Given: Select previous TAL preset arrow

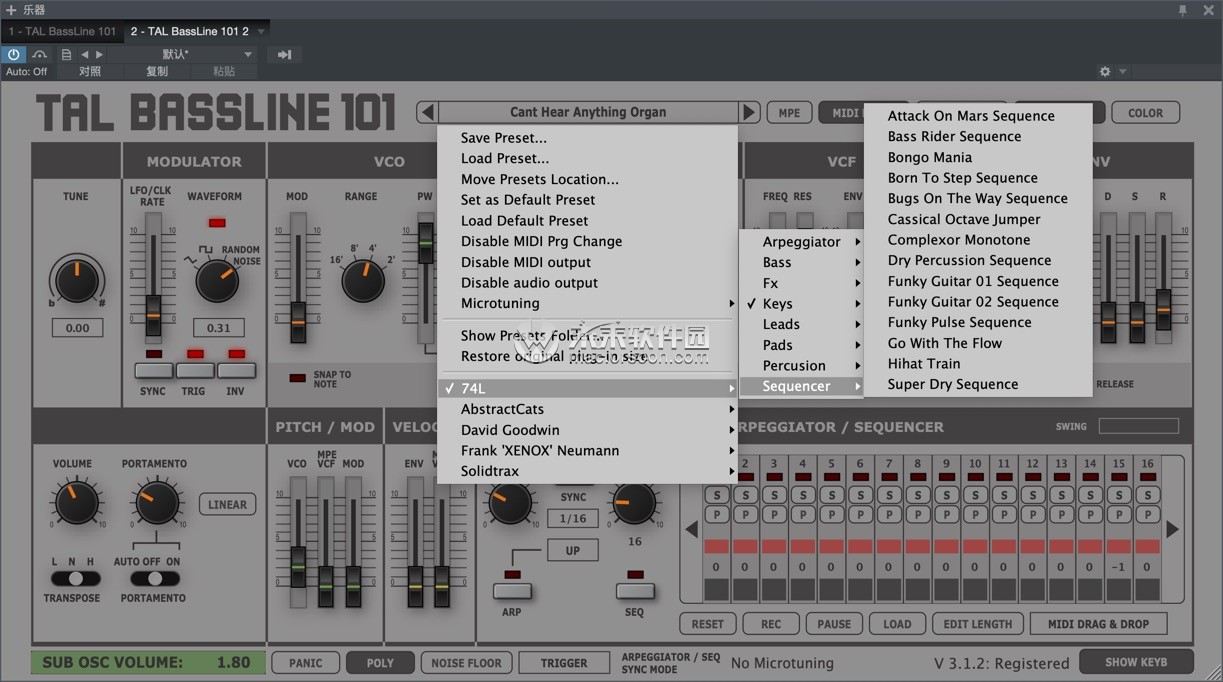Looking at the screenshot, I should (x=427, y=112).
